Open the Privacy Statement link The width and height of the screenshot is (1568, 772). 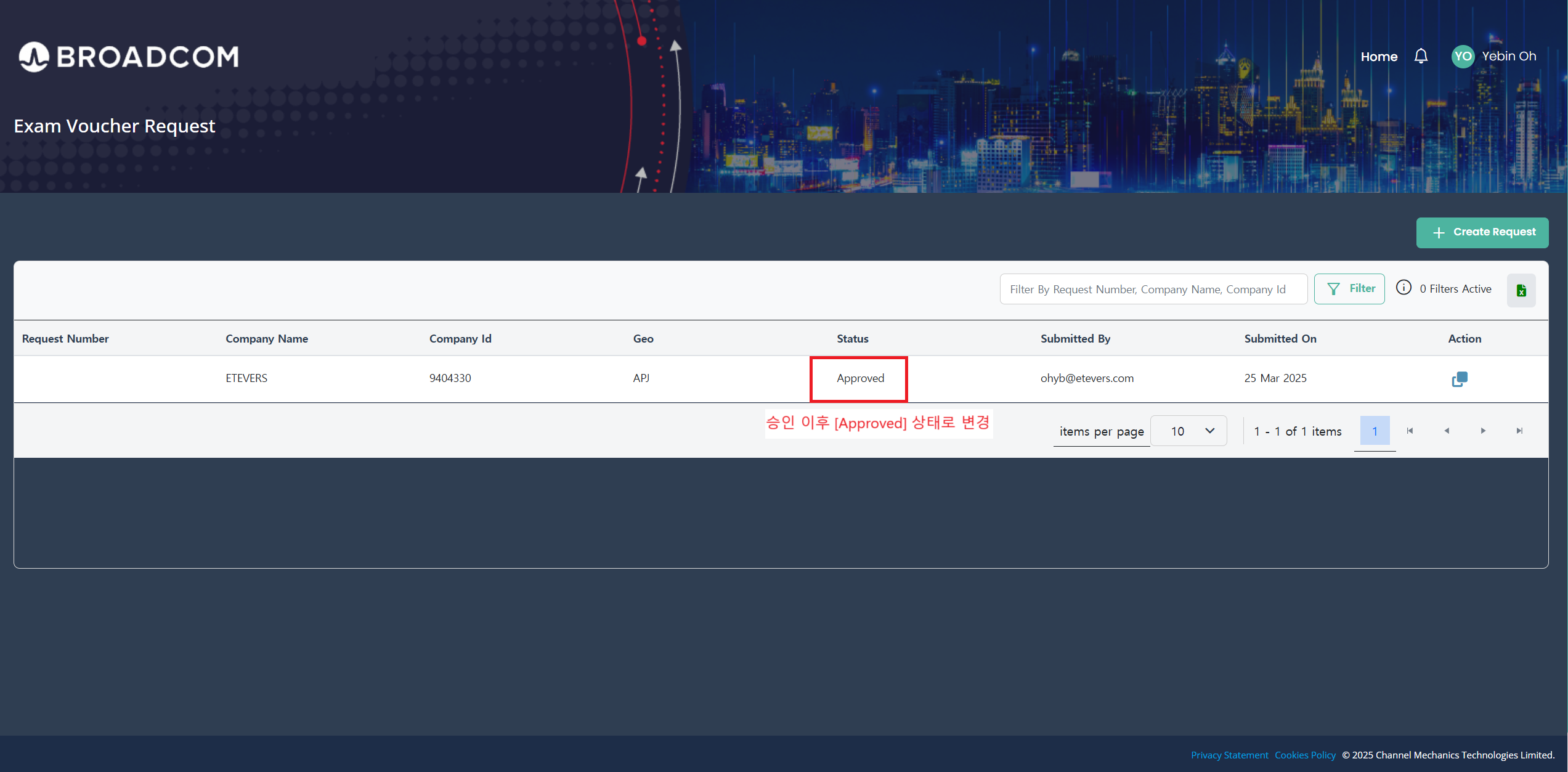click(x=1229, y=755)
